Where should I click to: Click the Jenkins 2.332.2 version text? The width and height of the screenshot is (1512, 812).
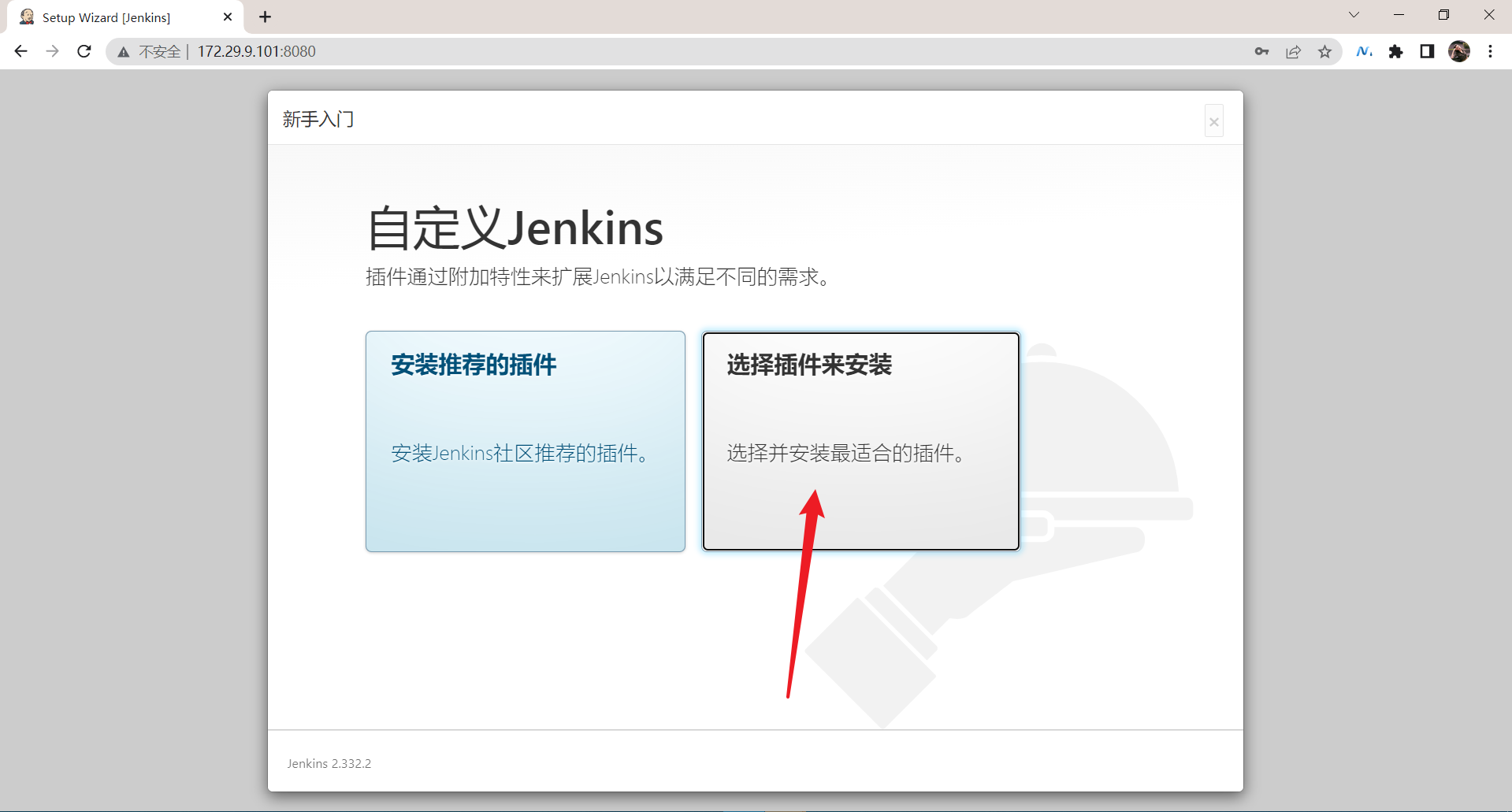coord(329,763)
